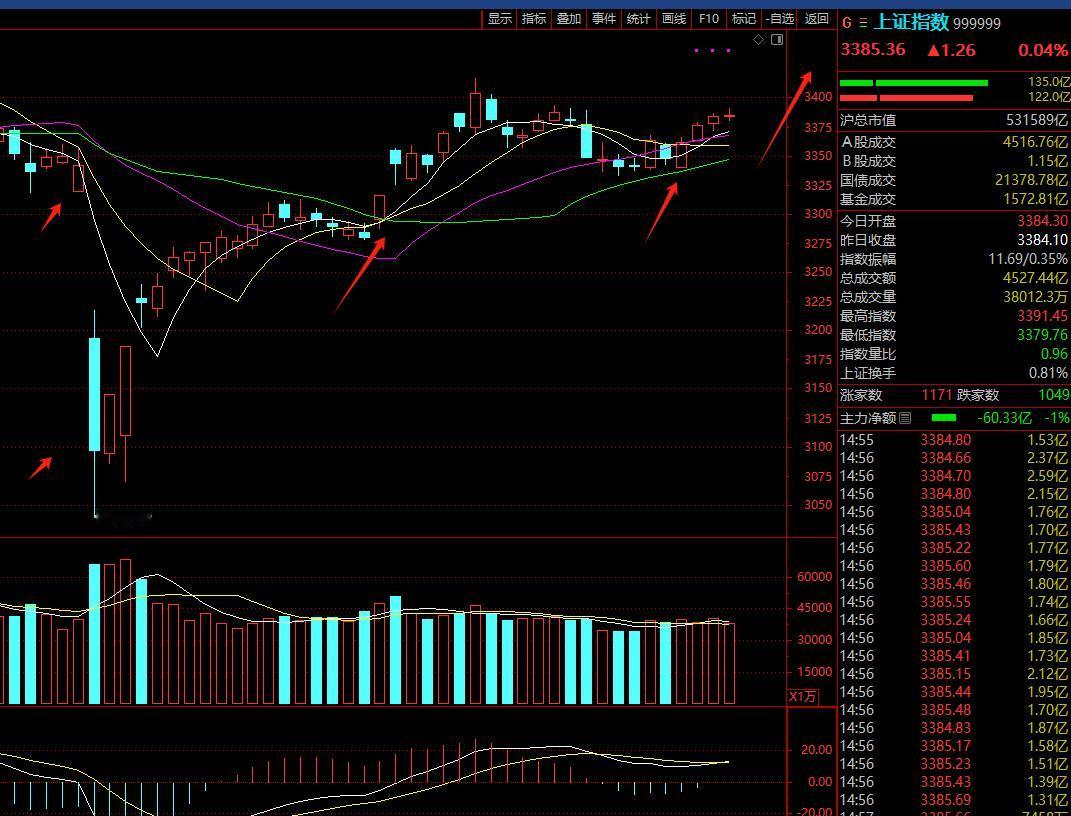The height and width of the screenshot is (816, 1071).
Task: Click the diamond icon above the chart
Action: pyautogui.click(x=758, y=40)
